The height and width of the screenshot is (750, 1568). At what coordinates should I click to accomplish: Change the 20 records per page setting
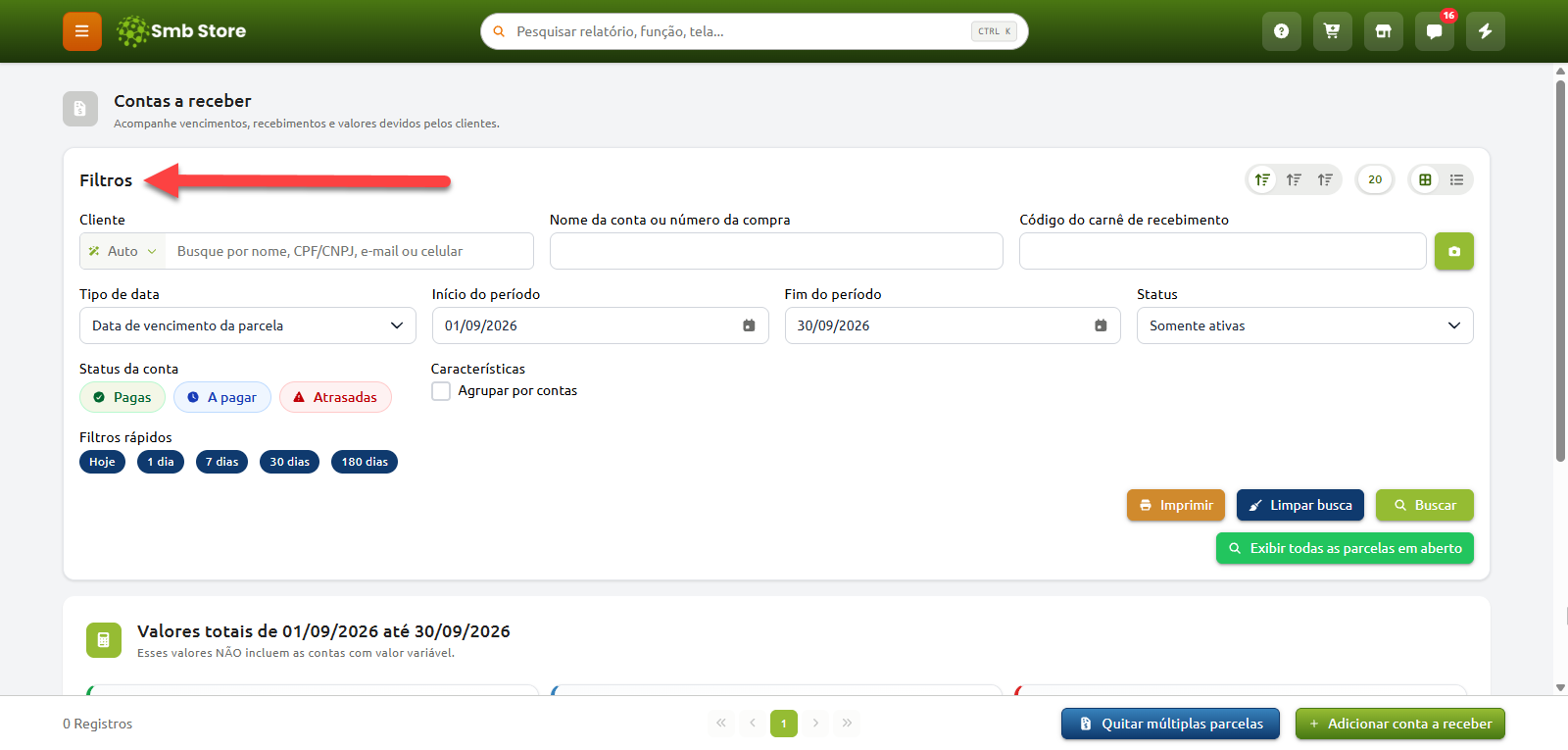1375,179
